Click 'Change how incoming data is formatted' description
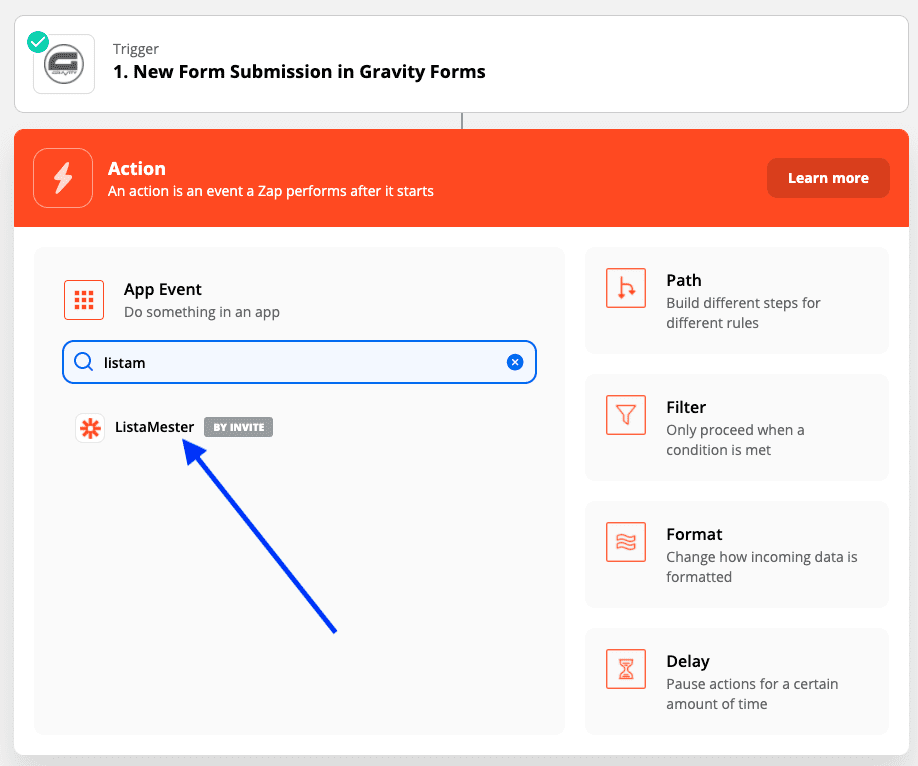The image size is (918, 766). [762, 567]
